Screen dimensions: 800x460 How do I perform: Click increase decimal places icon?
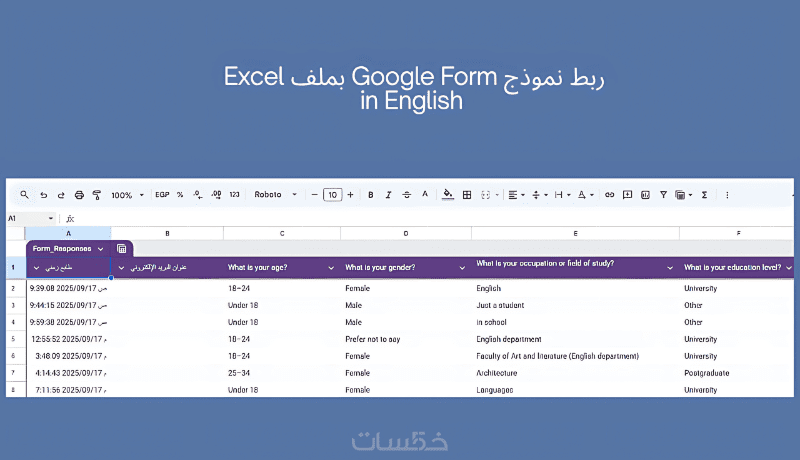pyautogui.click(x=216, y=195)
